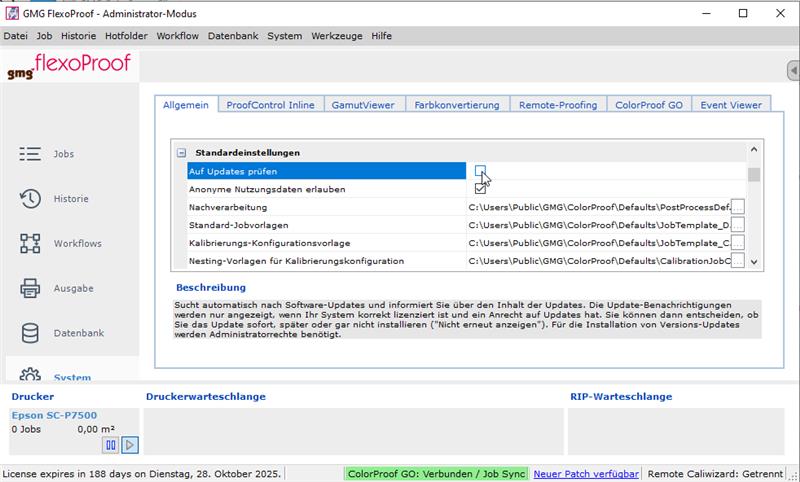The image size is (800, 482).
Task: Click the Epson SC-P7500 printer name
Action: click(55, 415)
